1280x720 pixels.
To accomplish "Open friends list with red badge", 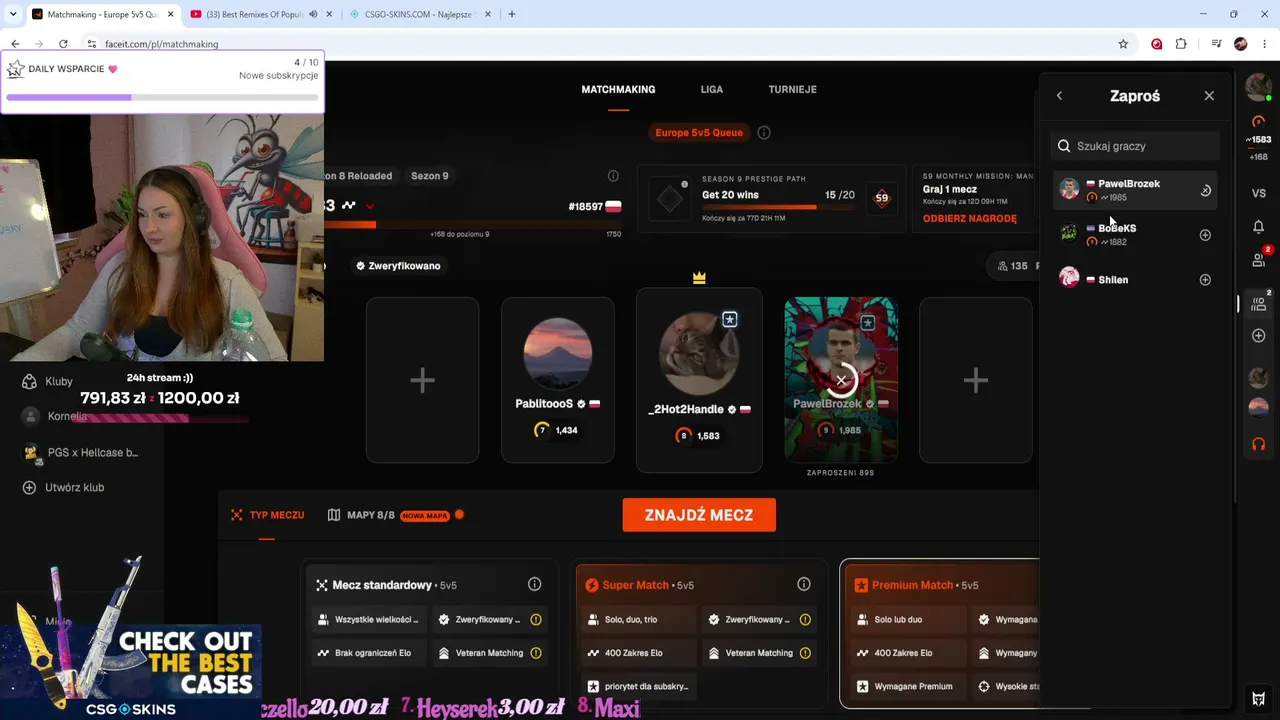I will click(1259, 260).
